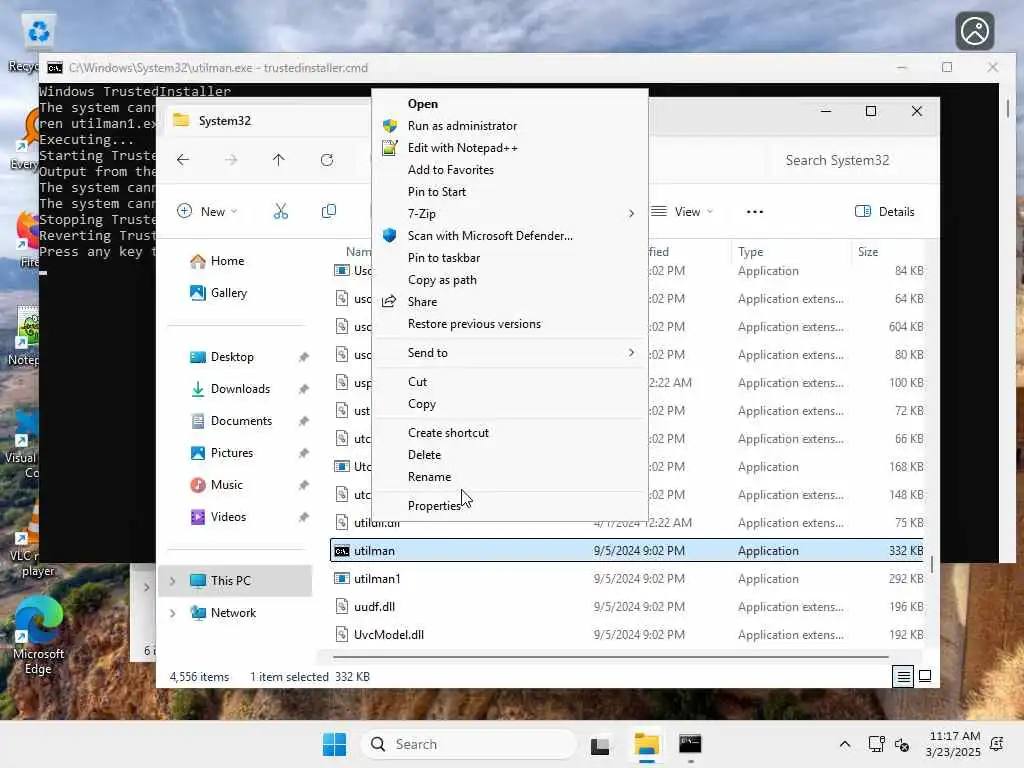Expand the Send to submenu

coord(509,353)
